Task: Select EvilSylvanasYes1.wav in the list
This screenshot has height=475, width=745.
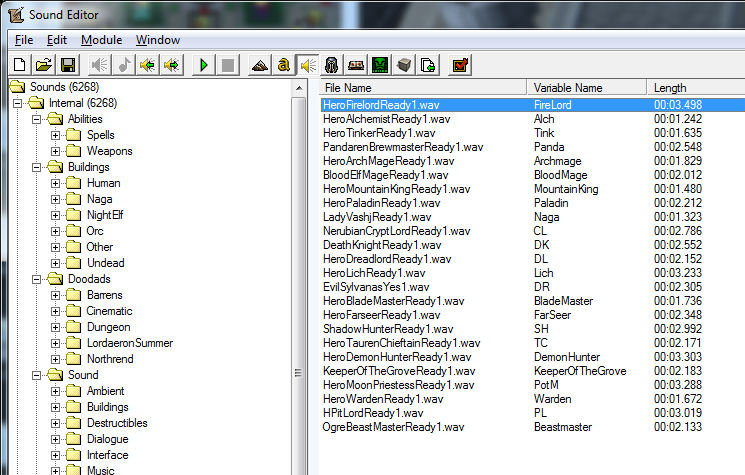Action: point(376,287)
